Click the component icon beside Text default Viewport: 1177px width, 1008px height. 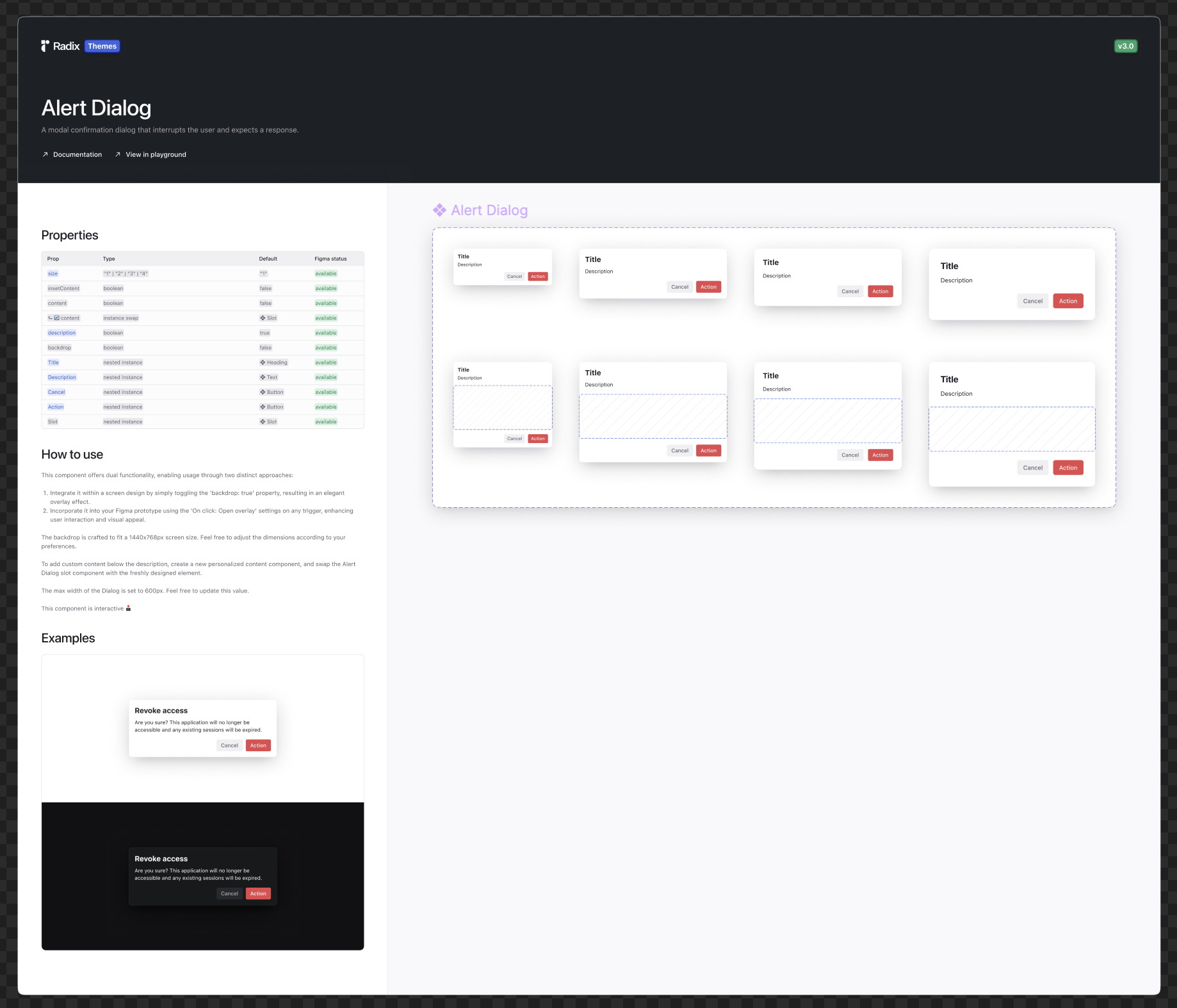pos(263,377)
